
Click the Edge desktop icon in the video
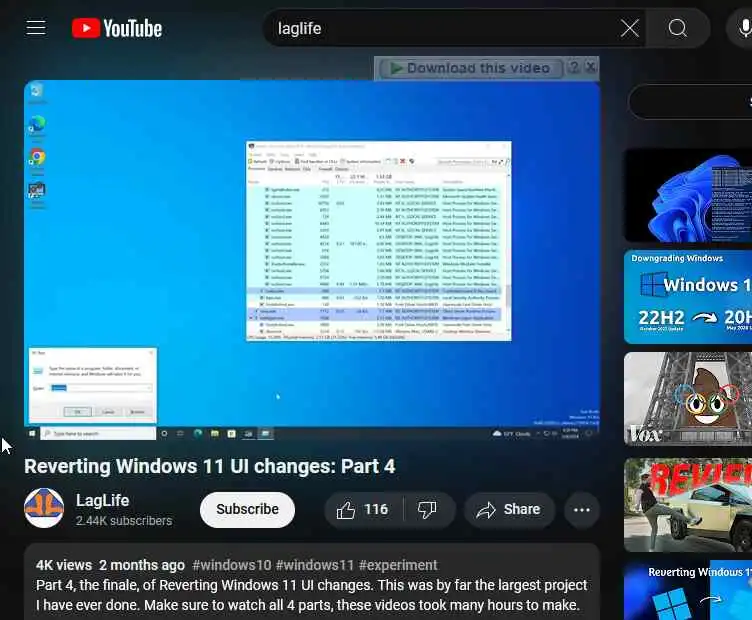[37, 127]
